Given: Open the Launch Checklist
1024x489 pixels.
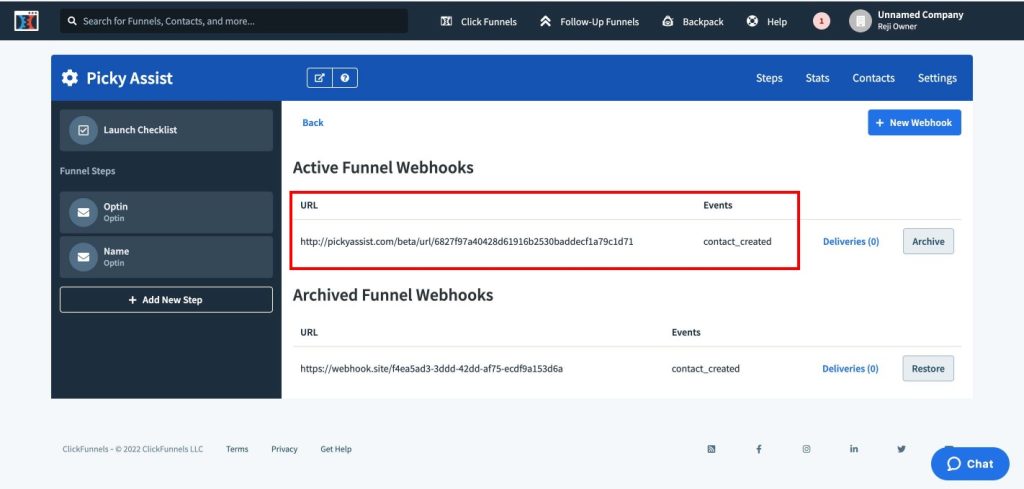Looking at the screenshot, I should point(166,130).
